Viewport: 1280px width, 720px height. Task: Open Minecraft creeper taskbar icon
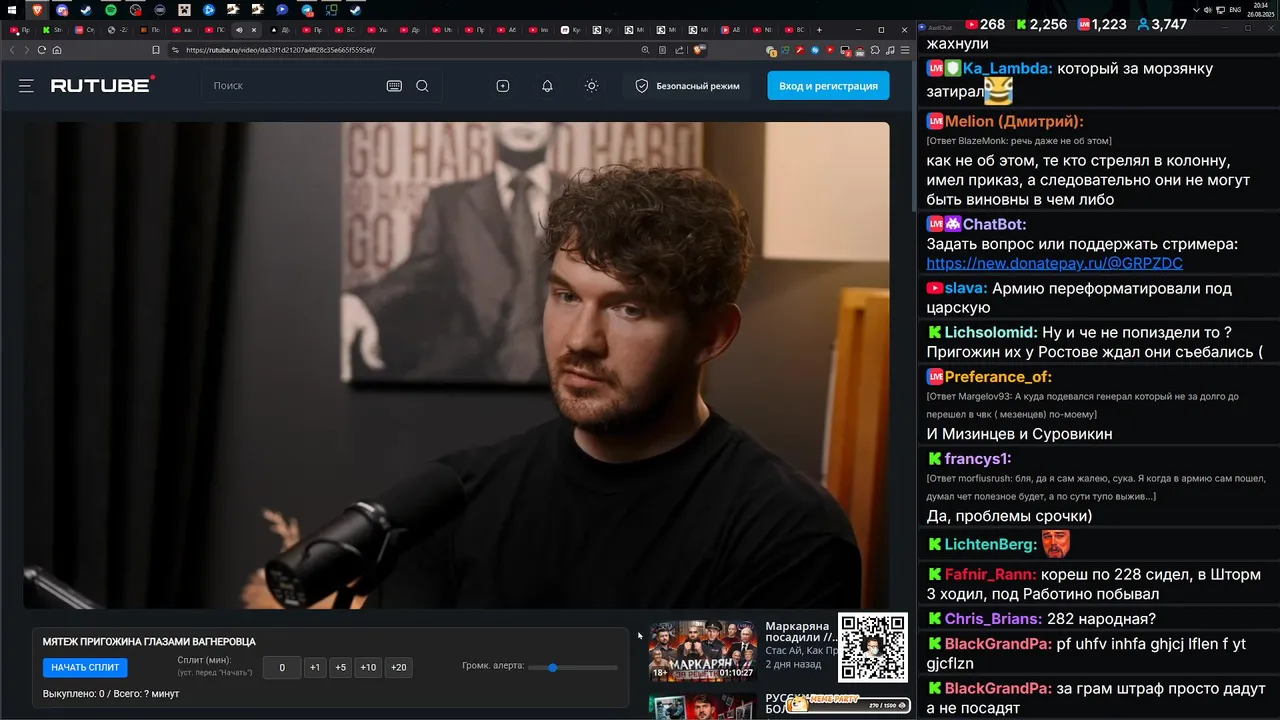point(184,10)
